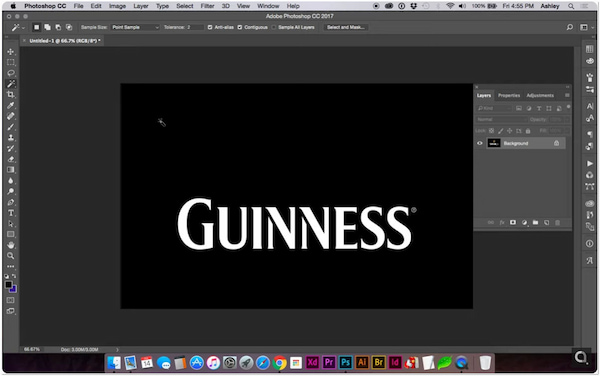Hide the Background layer with eye icon
The image size is (600, 376).
[479, 143]
